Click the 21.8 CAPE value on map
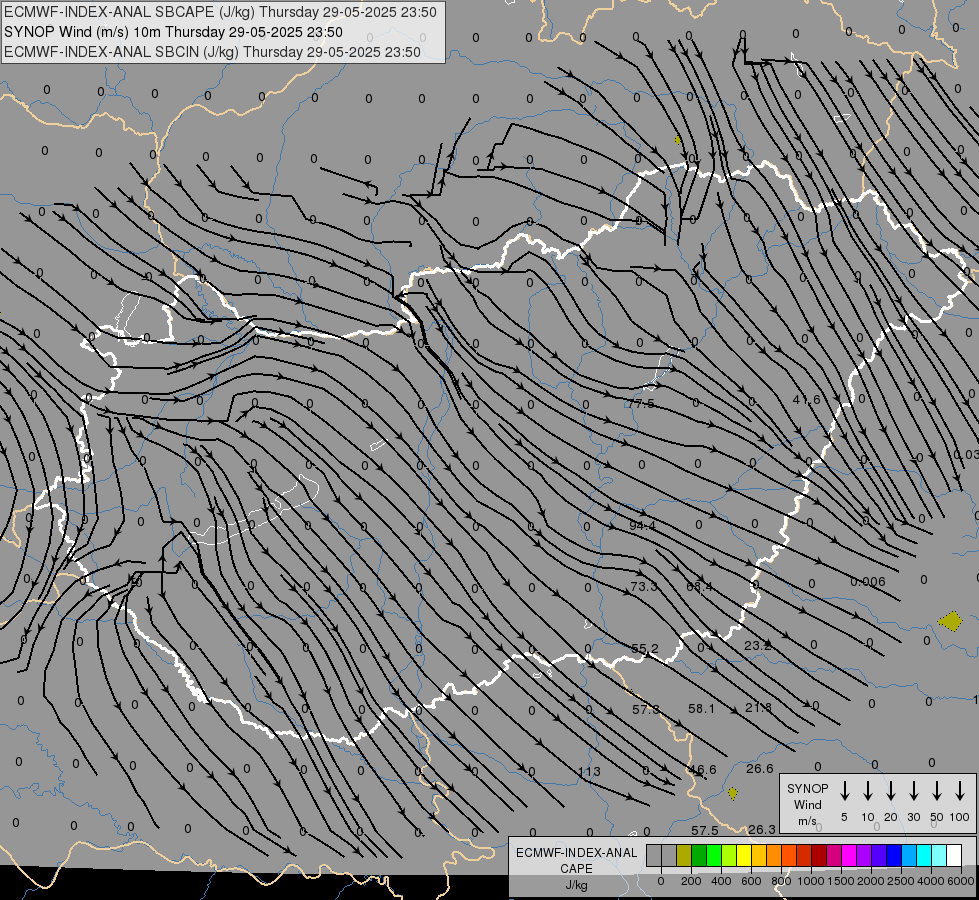This screenshot has width=979, height=900. point(759,708)
